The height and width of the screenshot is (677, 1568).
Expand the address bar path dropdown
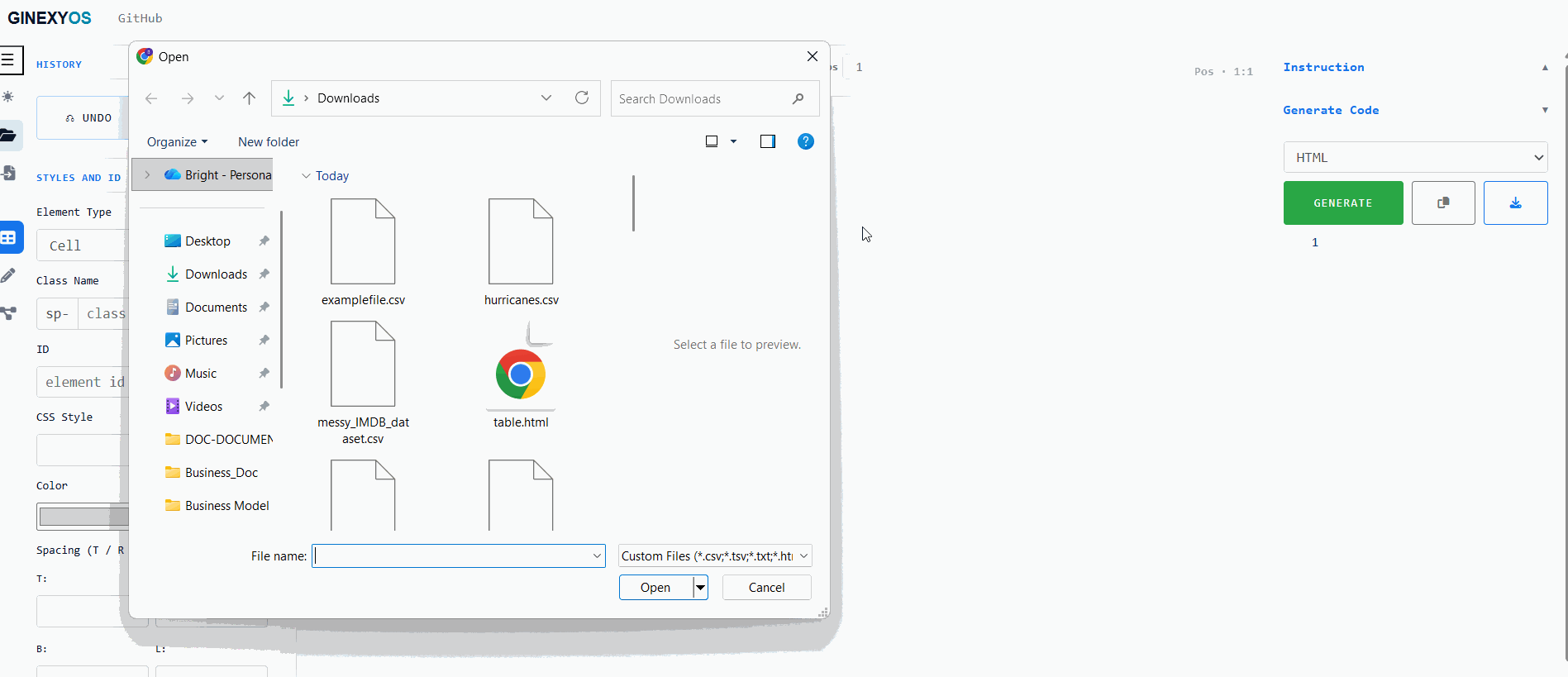(546, 98)
